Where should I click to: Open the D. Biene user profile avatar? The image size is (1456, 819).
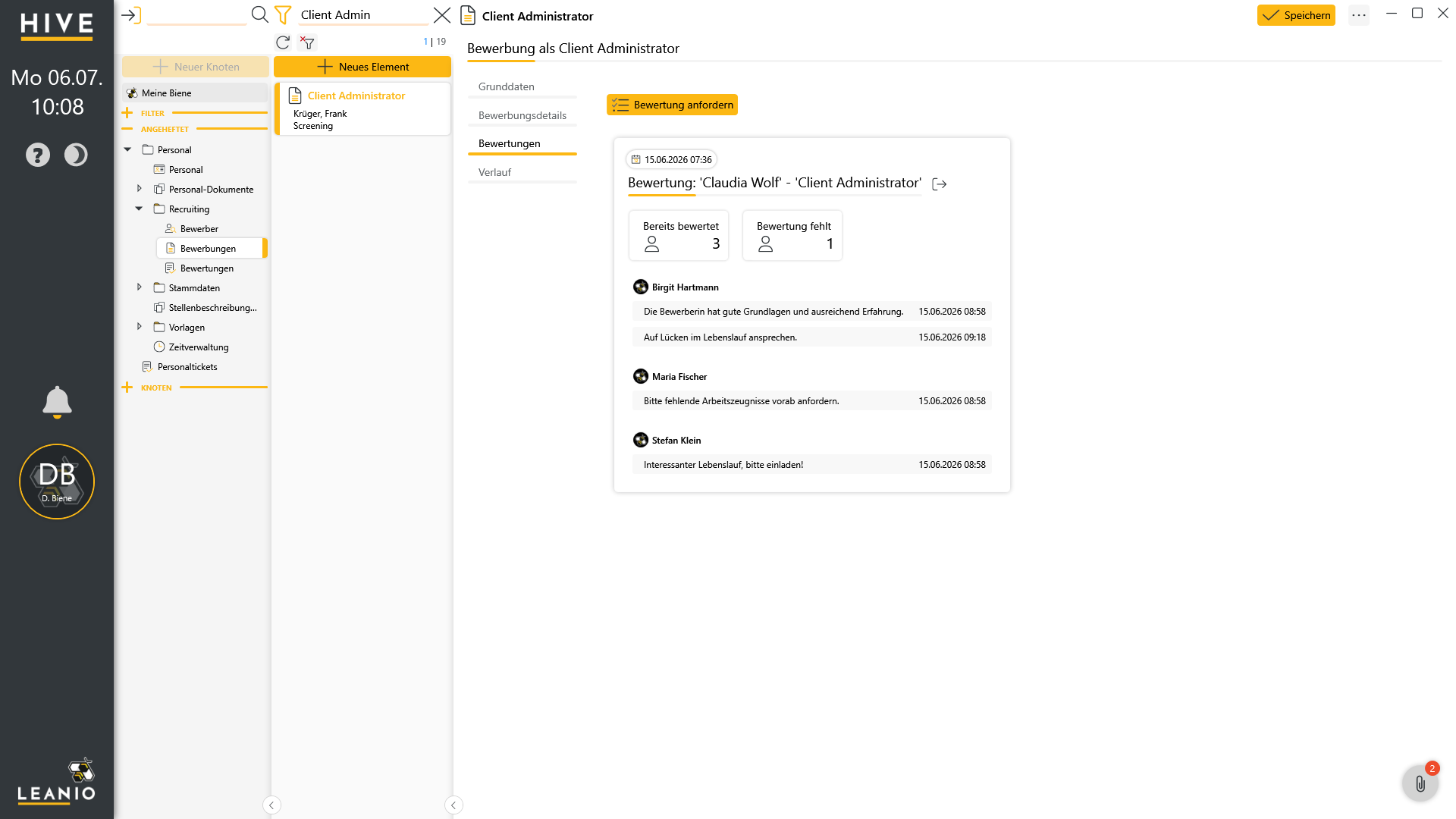click(x=57, y=482)
